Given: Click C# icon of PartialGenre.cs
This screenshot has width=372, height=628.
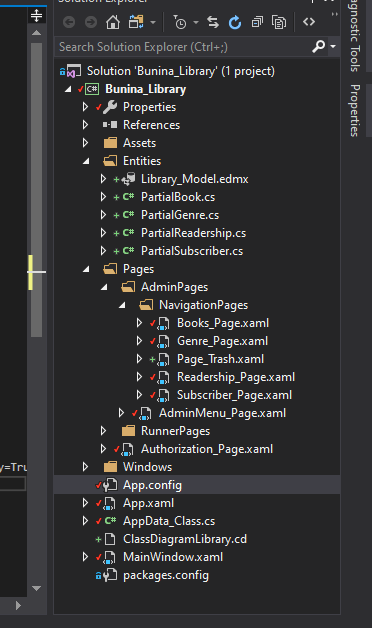Looking at the screenshot, I should pos(128,215).
